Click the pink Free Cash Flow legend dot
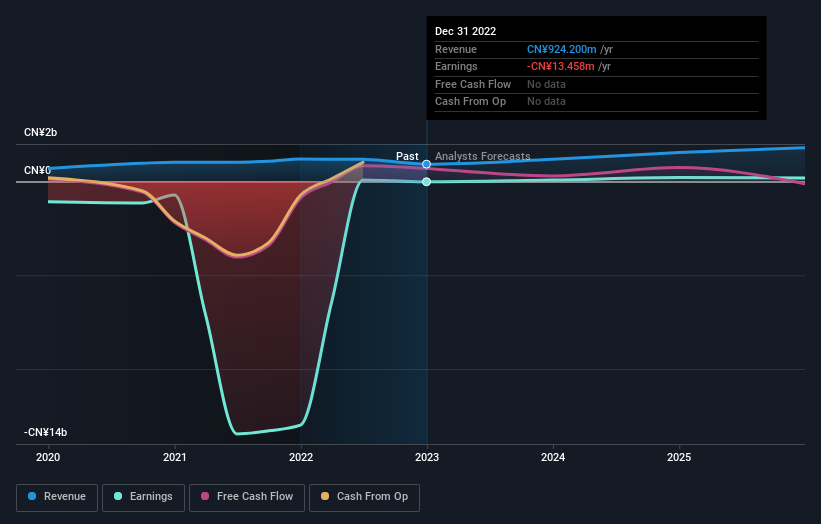The width and height of the screenshot is (821, 524). [x=205, y=496]
